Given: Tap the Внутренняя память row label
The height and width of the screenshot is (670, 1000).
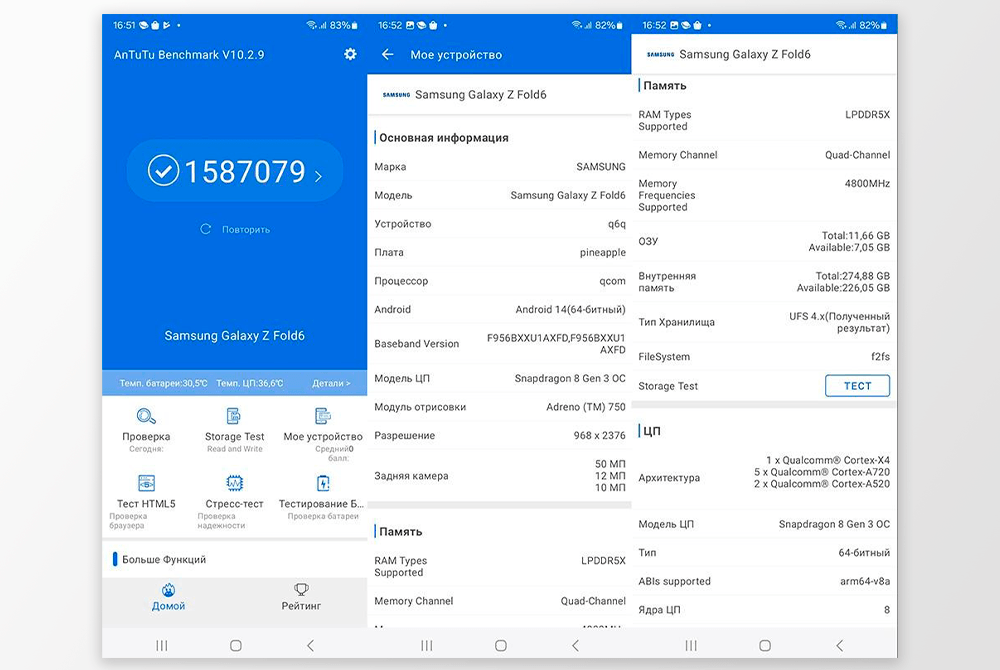Looking at the screenshot, I should (x=667, y=282).
